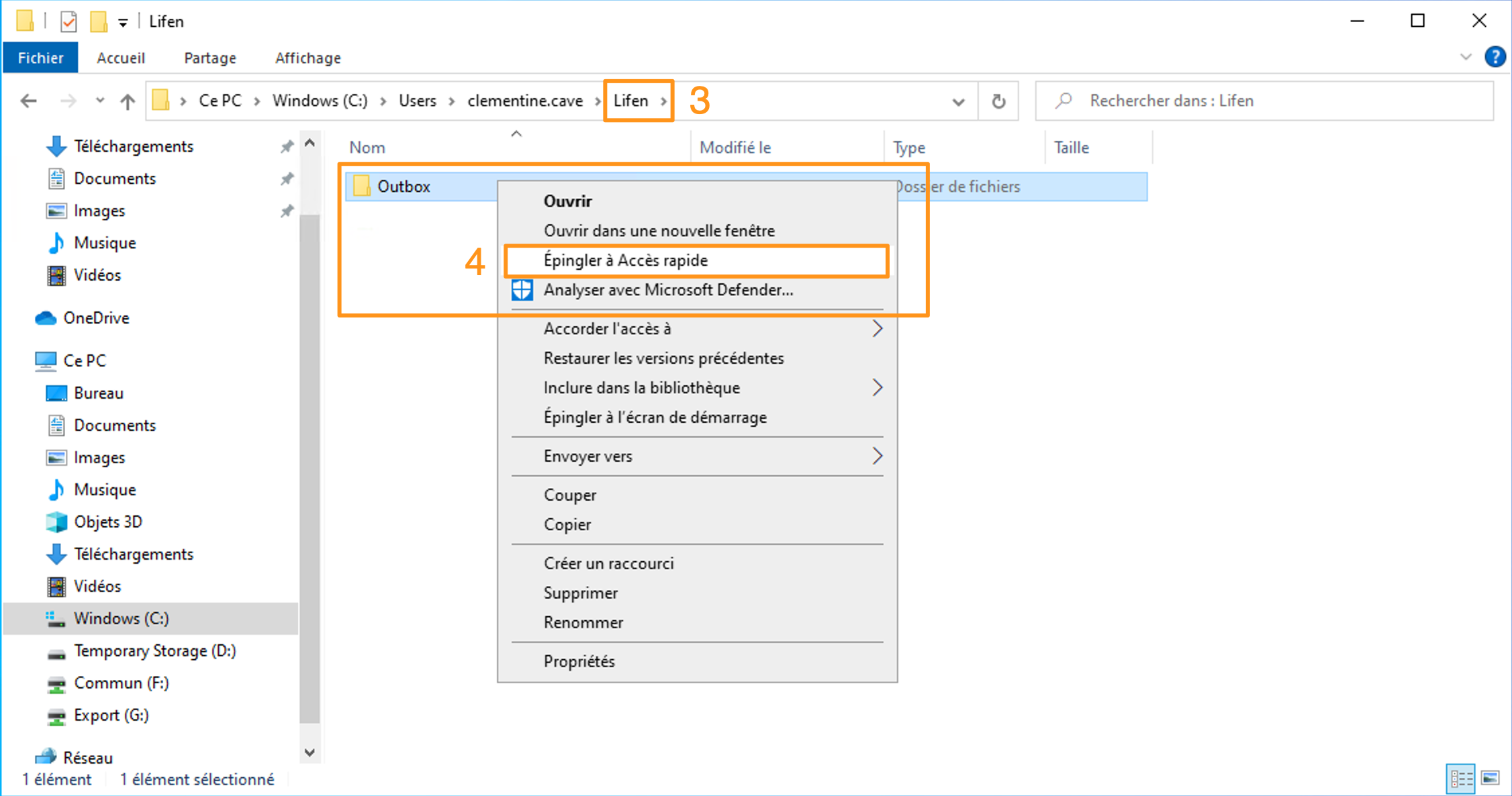The height and width of the screenshot is (796, 1512).
Task: Open the recent locations dropdown arrow
Action: (99, 101)
